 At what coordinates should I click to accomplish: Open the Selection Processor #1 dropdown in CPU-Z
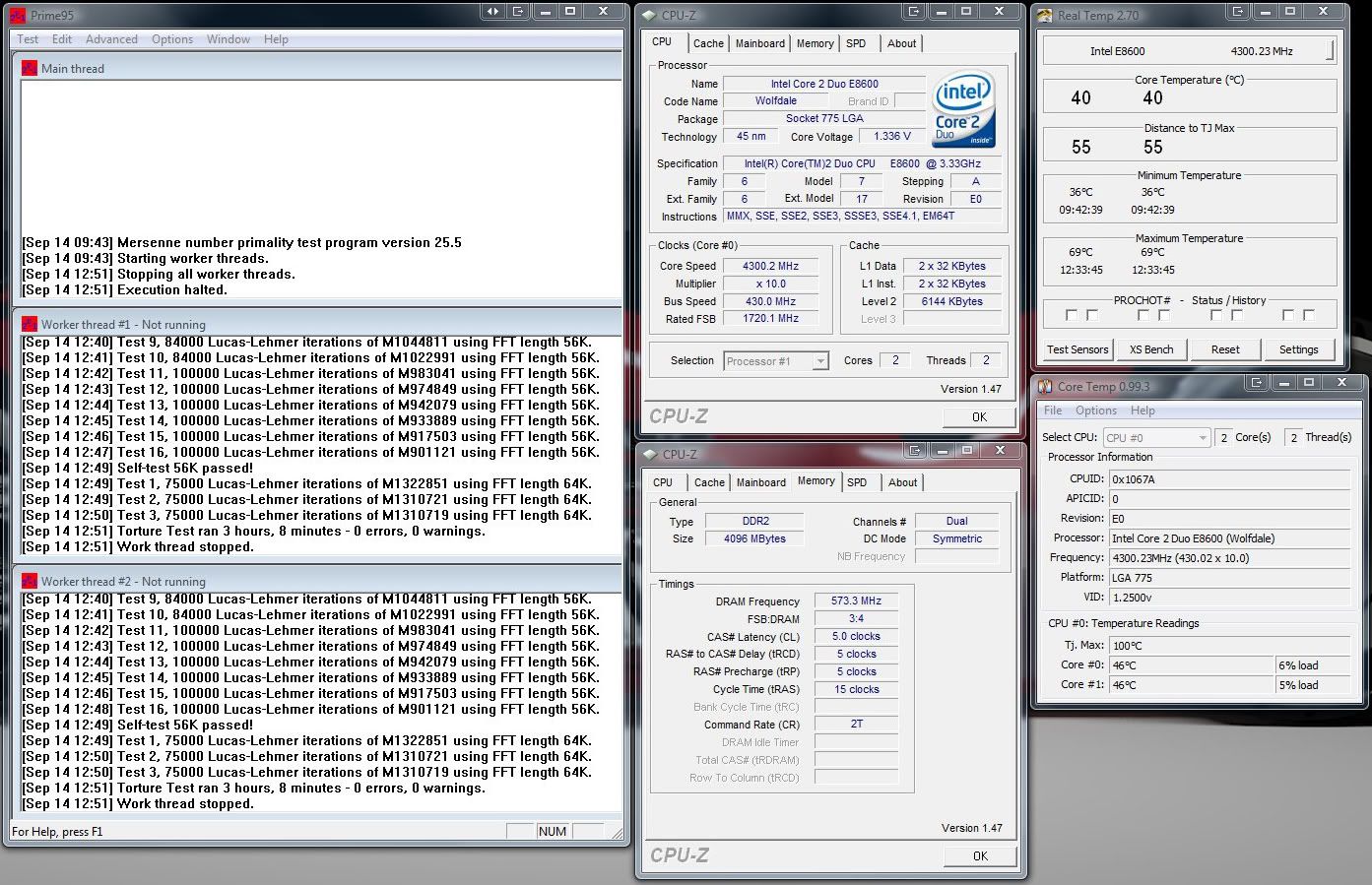pyautogui.click(x=776, y=361)
